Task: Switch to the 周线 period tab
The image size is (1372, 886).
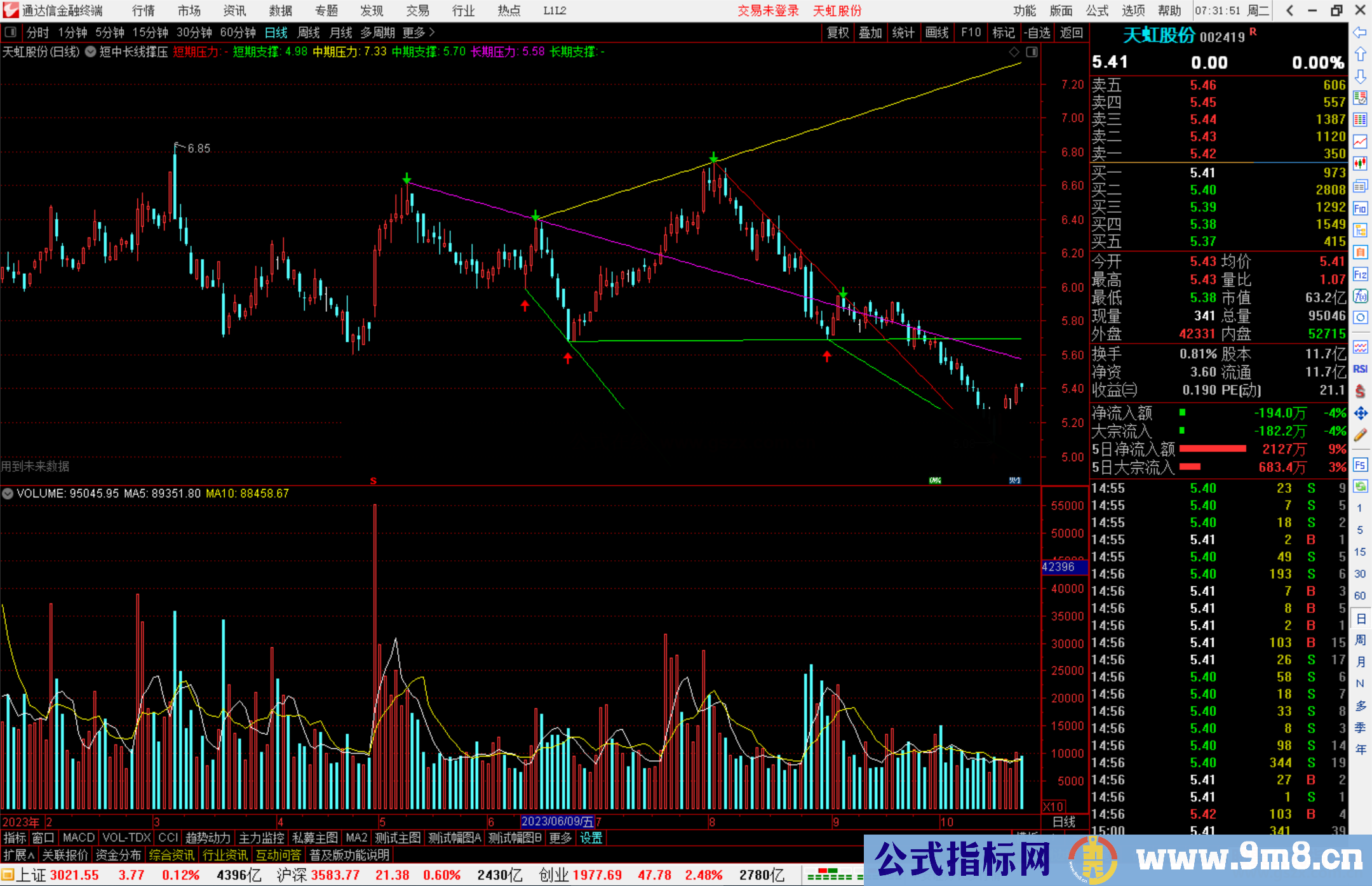Action: coord(309,32)
